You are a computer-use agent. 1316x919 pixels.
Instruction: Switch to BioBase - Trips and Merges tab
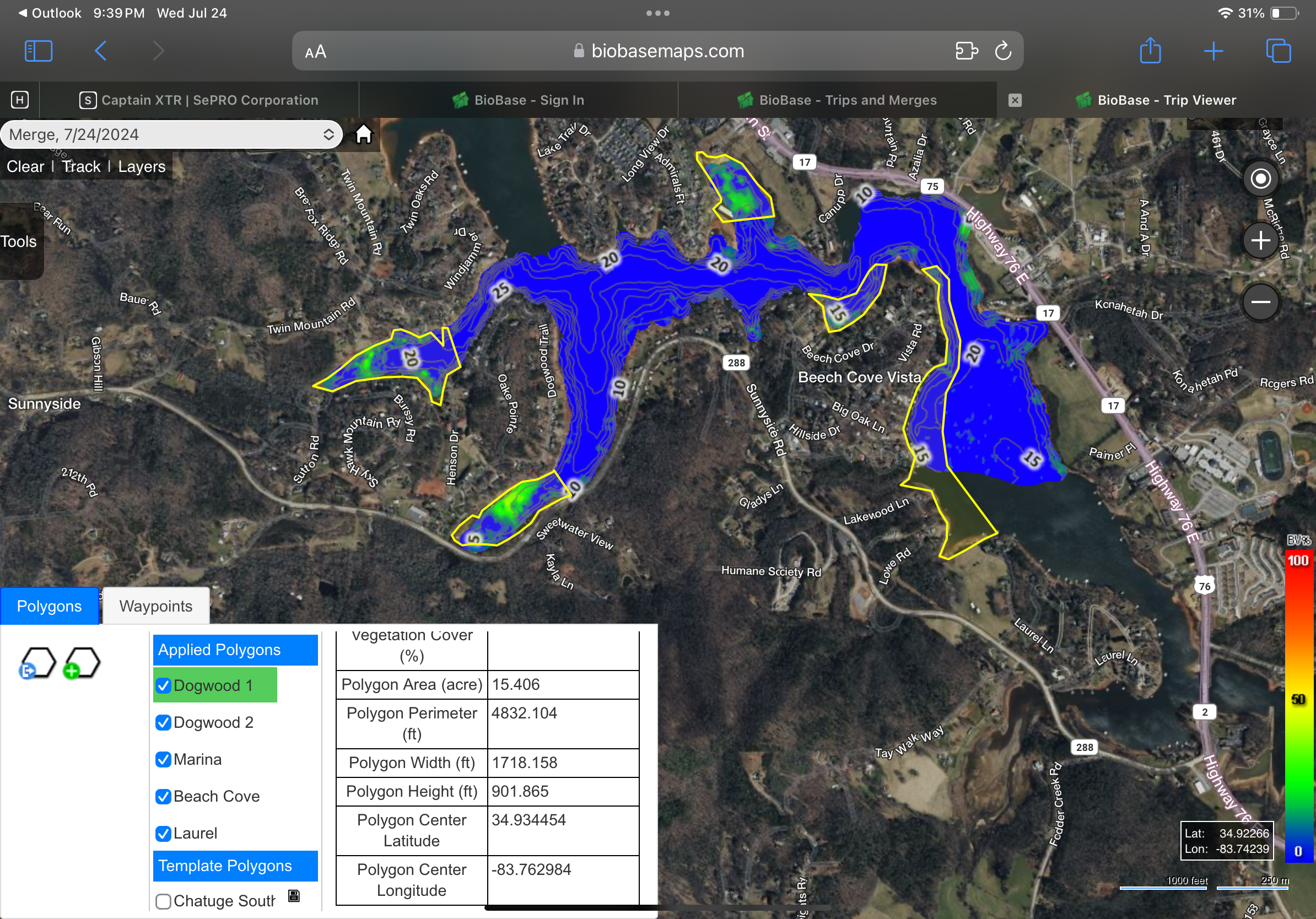pyautogui.click(x=838, y=100)
